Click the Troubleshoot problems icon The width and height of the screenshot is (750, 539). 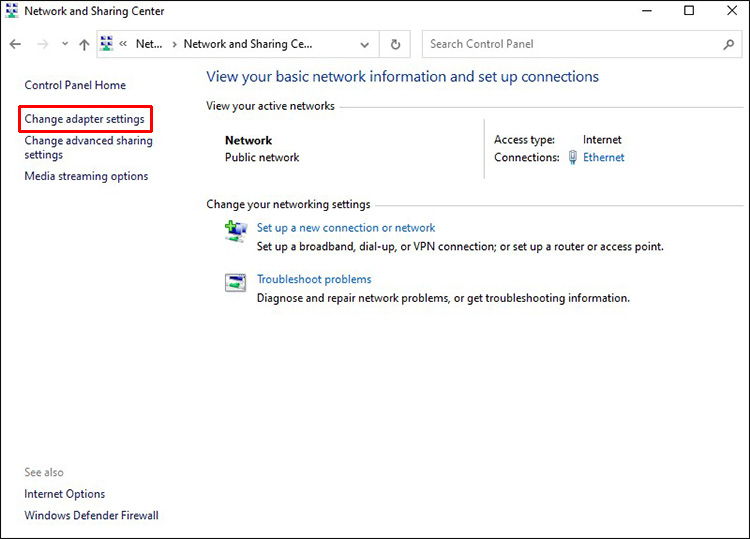coord(236,282)
